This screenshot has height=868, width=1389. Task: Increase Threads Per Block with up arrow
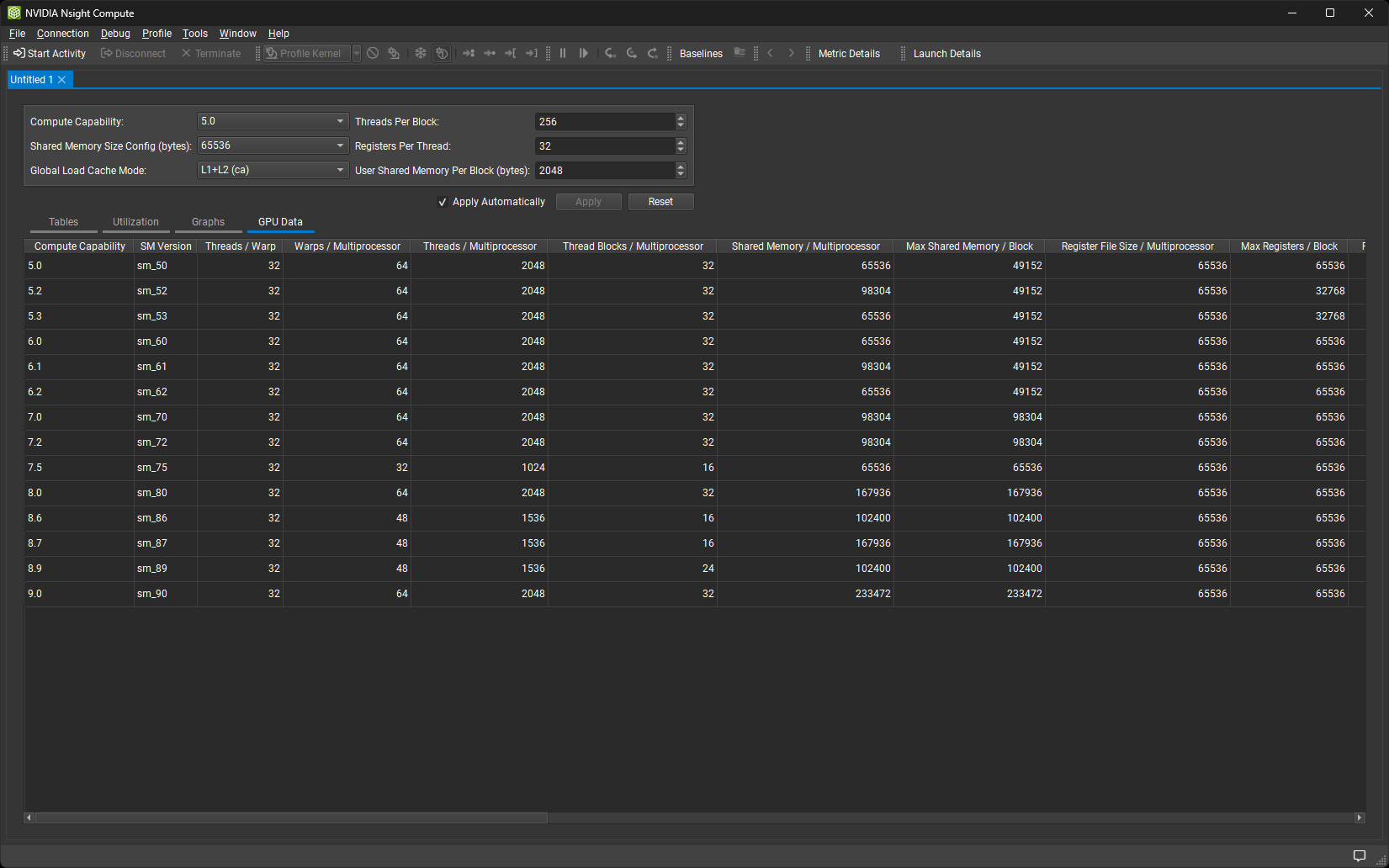tap(681, 118)
